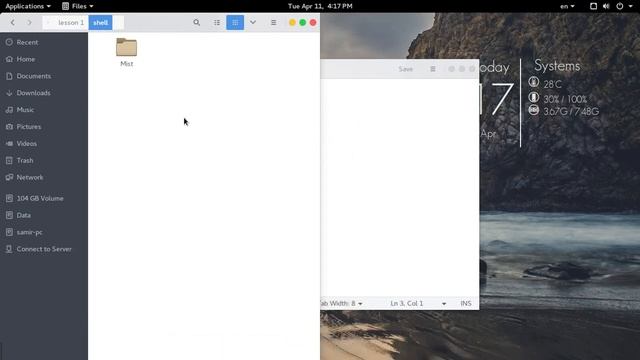Click the temperature icon in Systems widget
This screenshot has height=360, width=640.
click(533, 82)
